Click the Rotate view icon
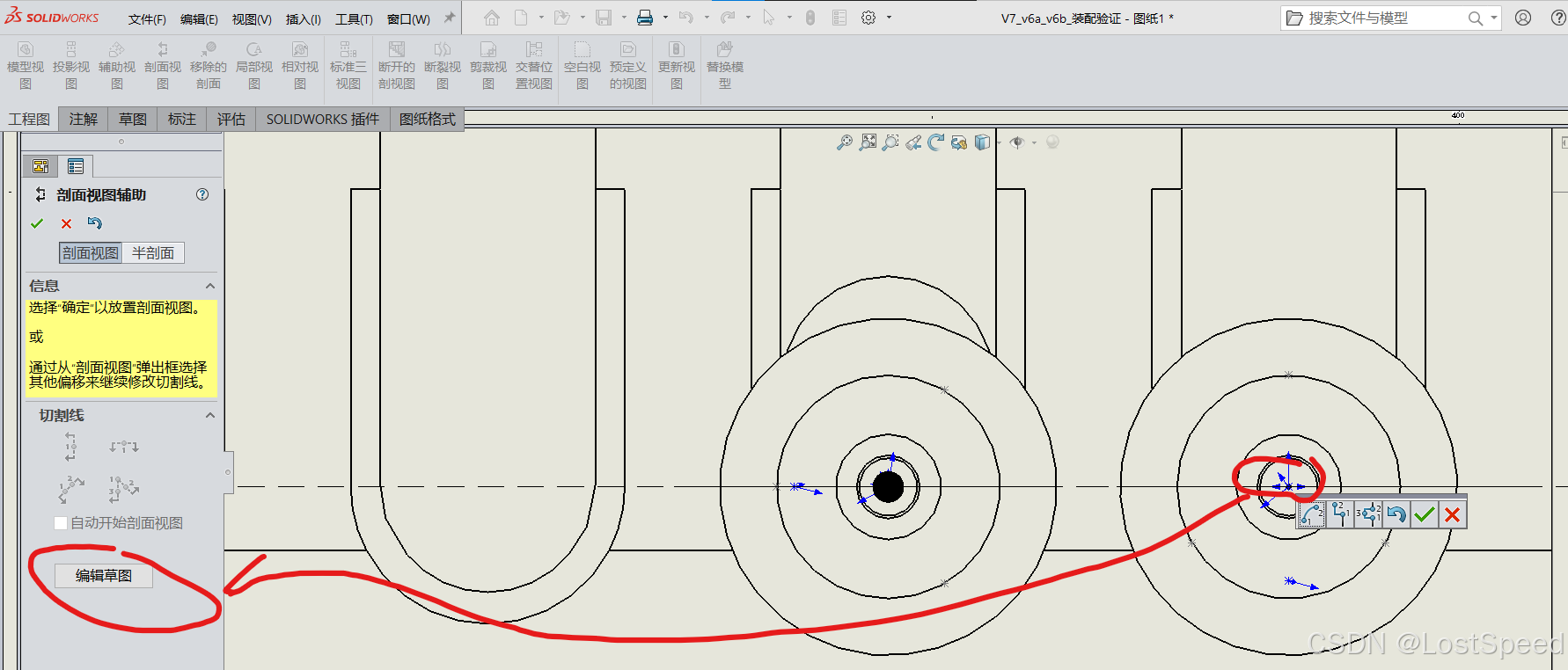The width and height of the screenshot is (1568, 670). pos(936,142)
